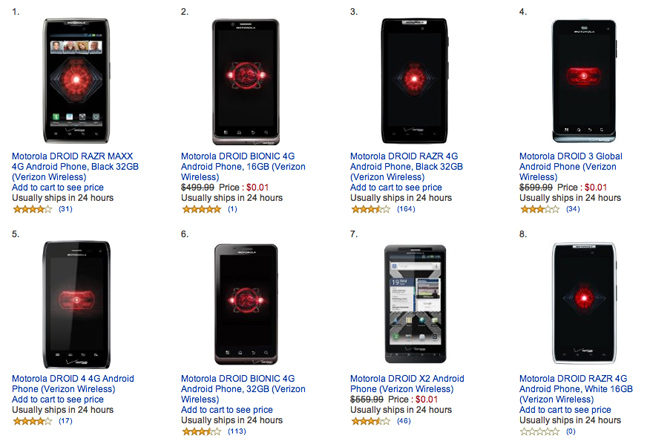Open Motorola DROID 3 Global title link

[x=570, y=167]
